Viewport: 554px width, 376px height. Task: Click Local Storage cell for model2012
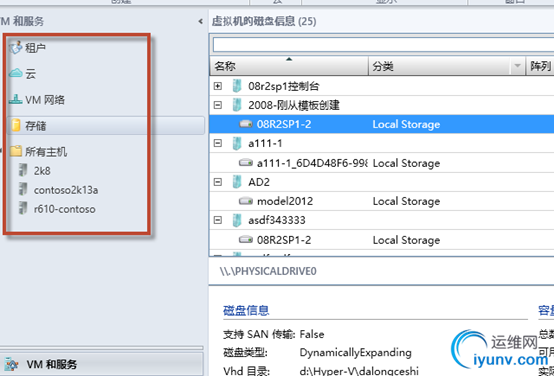point(406,201)
